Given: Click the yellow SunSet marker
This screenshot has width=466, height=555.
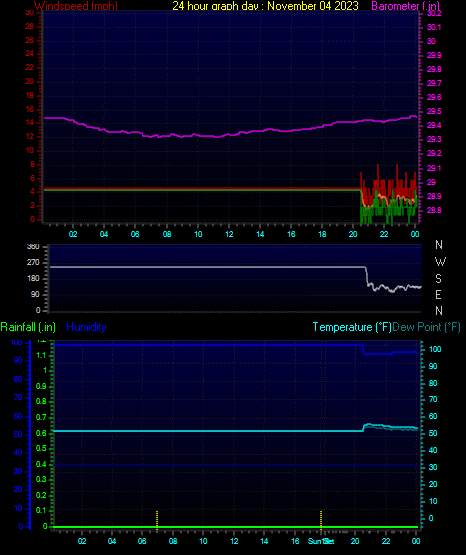Looking at the screenshot, I should click(x=321, y=519).
